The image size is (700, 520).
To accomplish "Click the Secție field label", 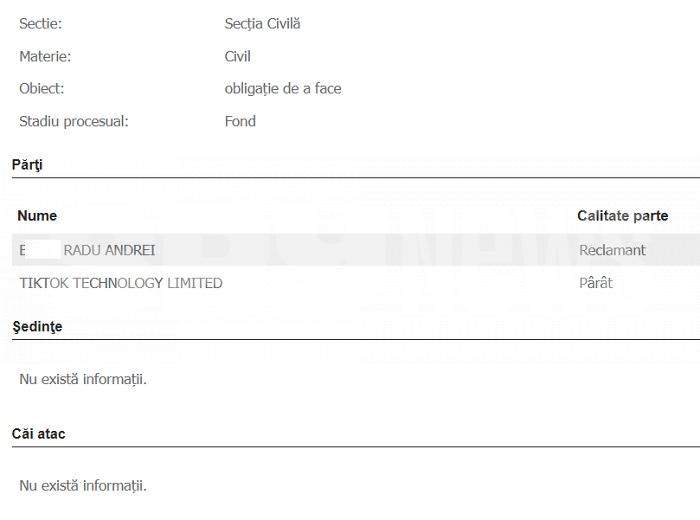I will click(x=40, y=23).
